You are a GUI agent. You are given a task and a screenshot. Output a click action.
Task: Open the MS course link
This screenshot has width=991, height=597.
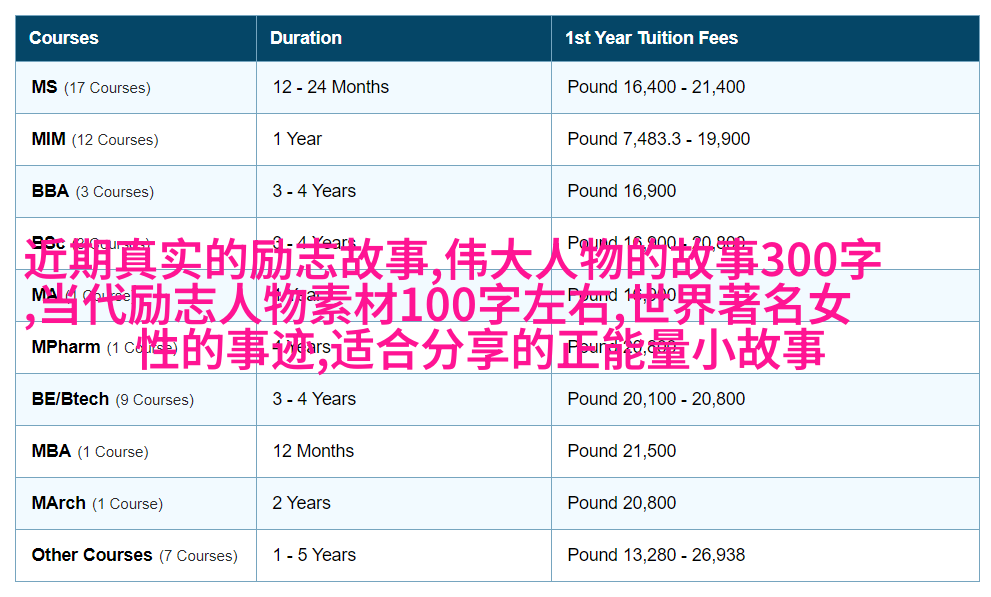pos(45,87)
